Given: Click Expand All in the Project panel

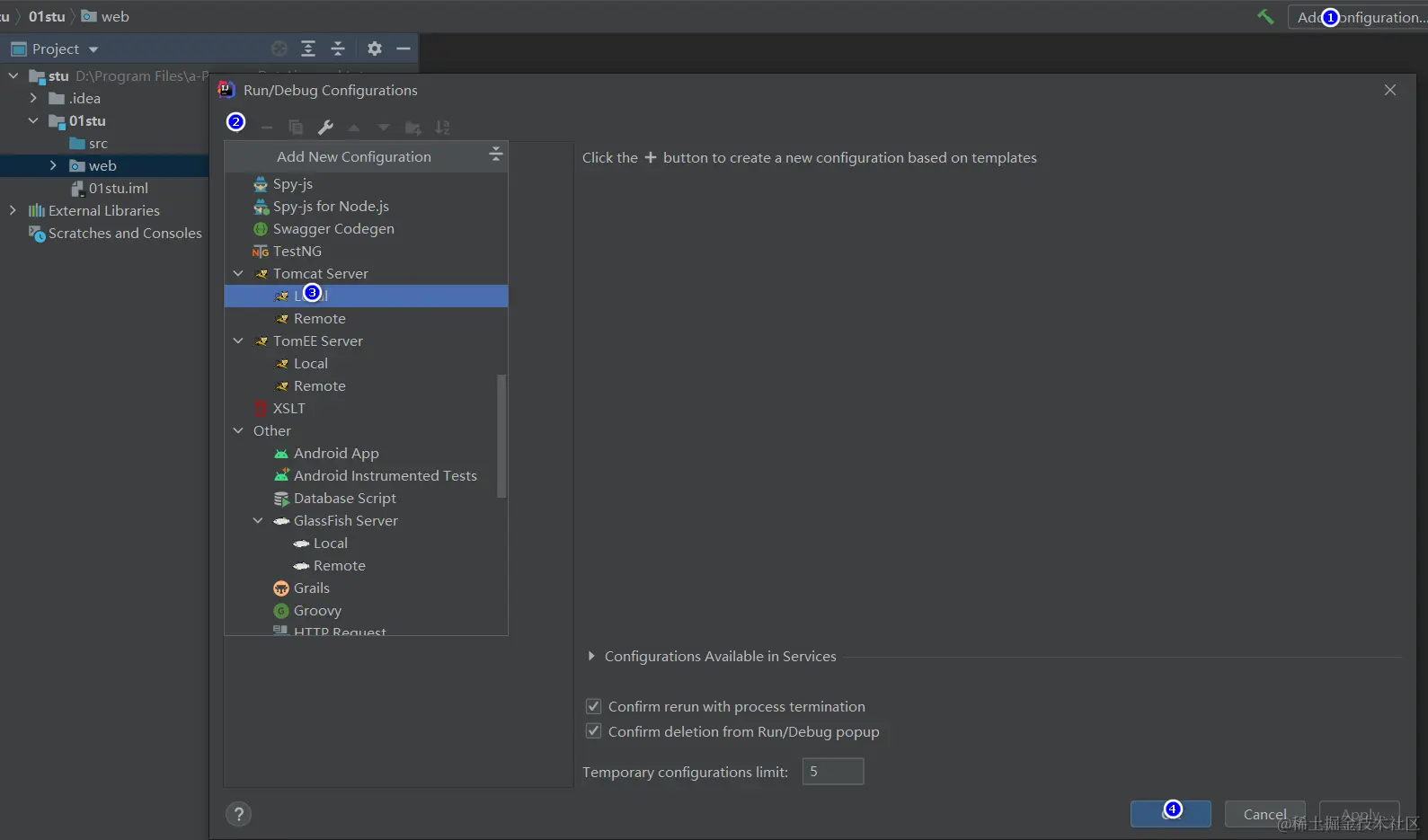Looking at the screenshot, I should pyautogui.click(x=308, y=49).
